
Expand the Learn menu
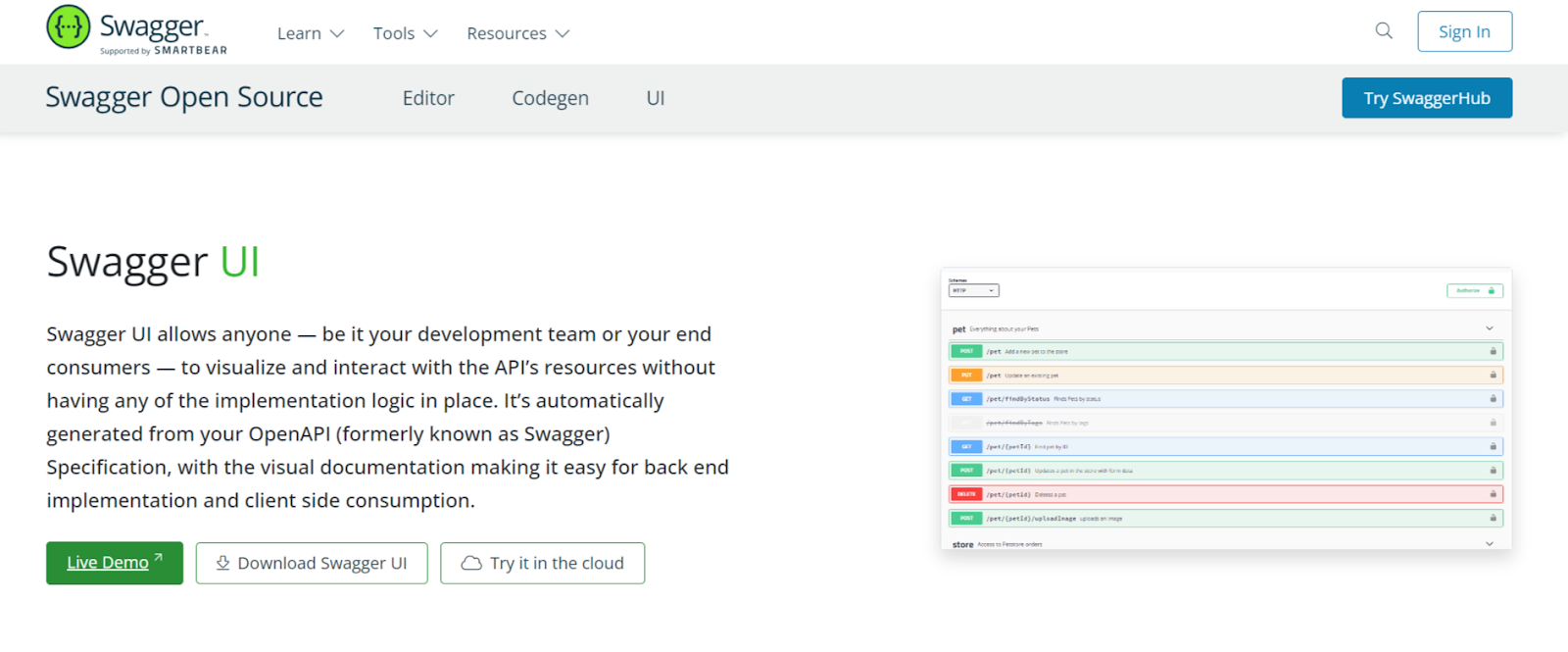(x=311, y=33)
